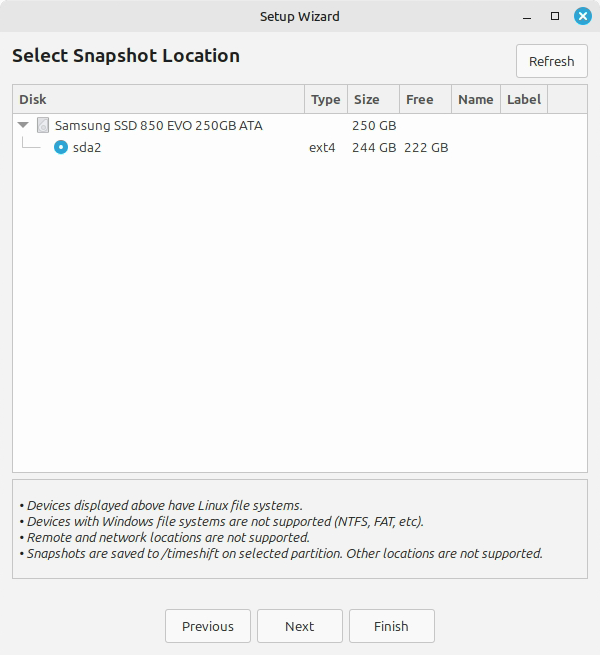Select the Samsung SSD 850 EVO row
This screenshot has height=655, width=600.
pyautogui.click(x=158, y=126)
